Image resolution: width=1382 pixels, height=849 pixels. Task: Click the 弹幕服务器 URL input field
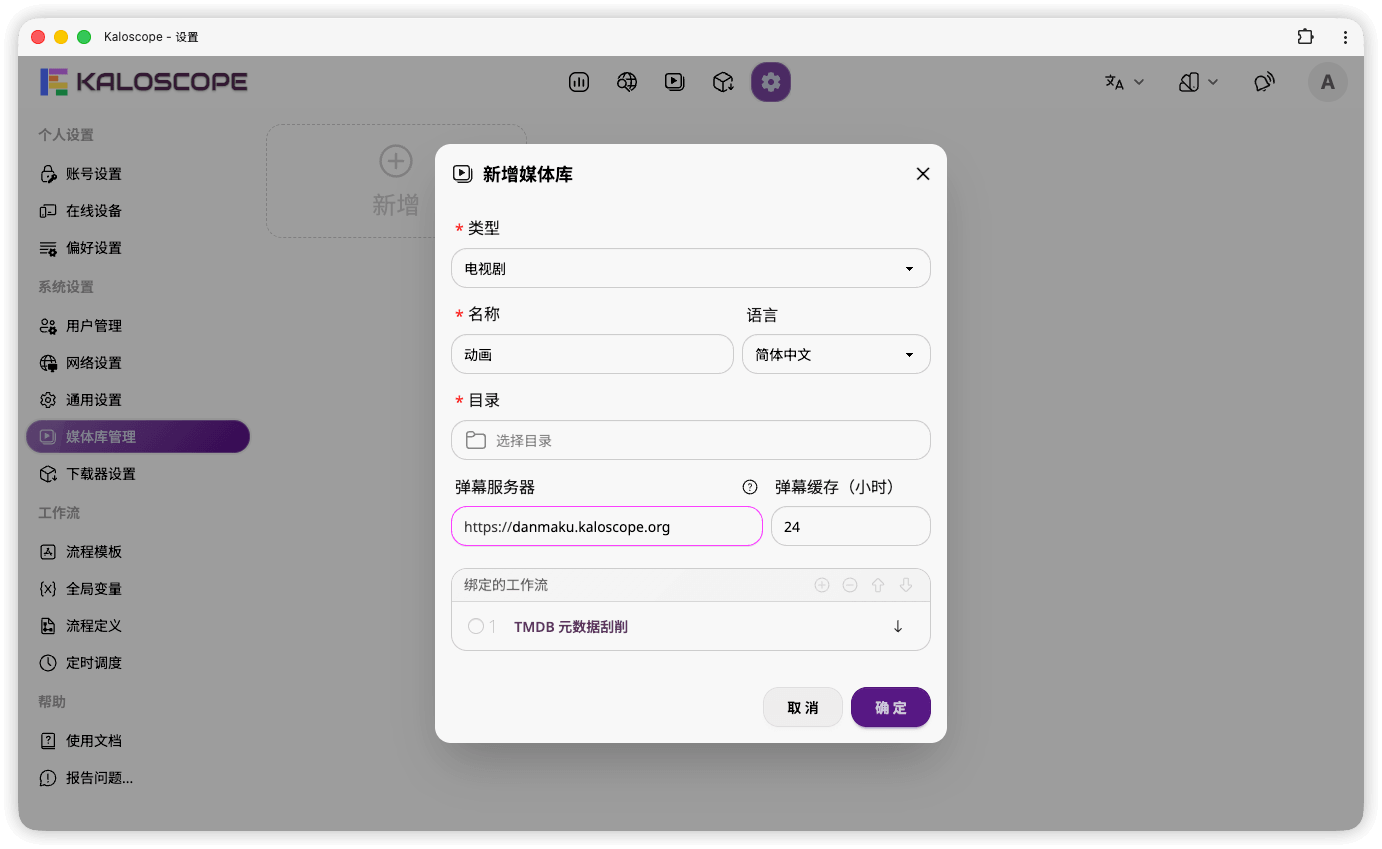[607, 526]
